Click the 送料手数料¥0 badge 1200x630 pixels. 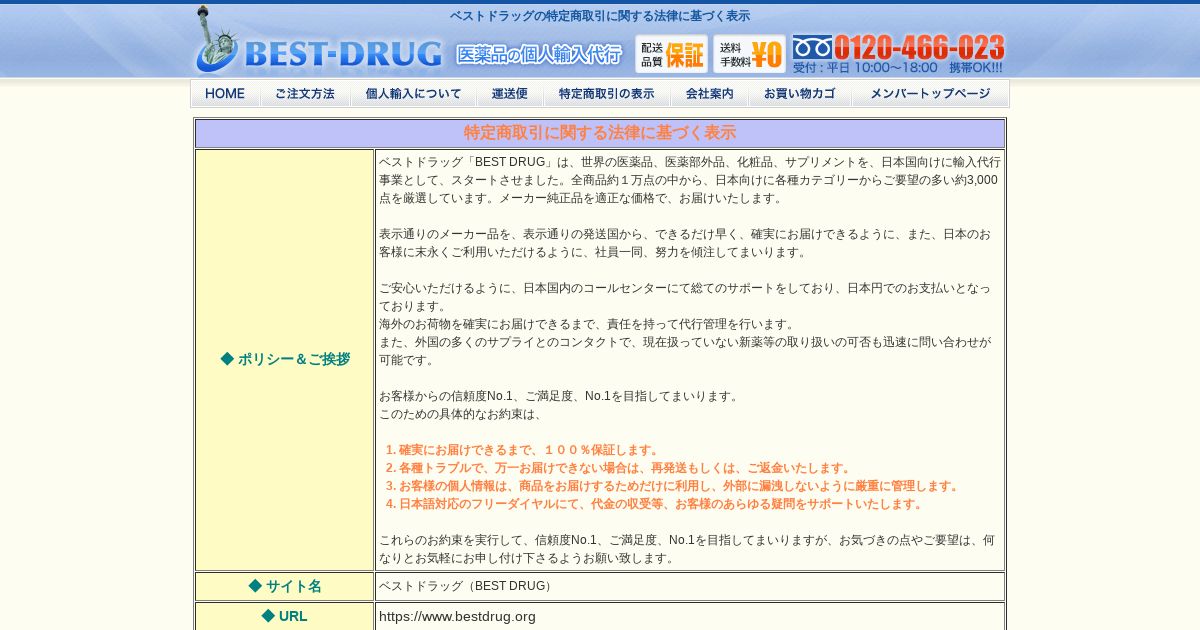(749, 54)
